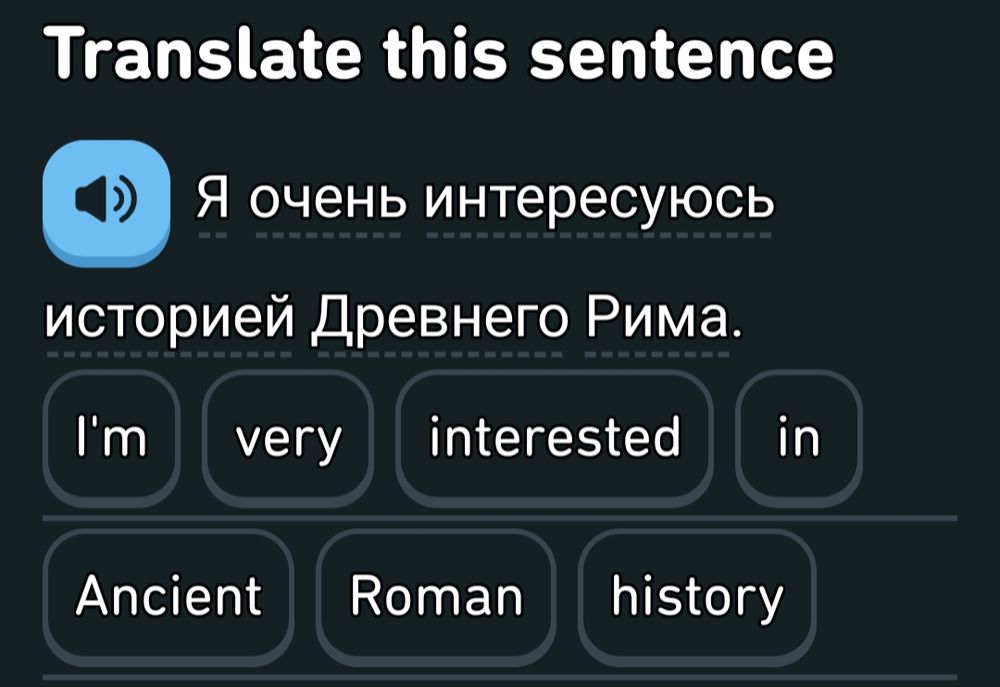
Task: Tap the word 'Рима' for its meaning
Action: [x=651, y=322]
